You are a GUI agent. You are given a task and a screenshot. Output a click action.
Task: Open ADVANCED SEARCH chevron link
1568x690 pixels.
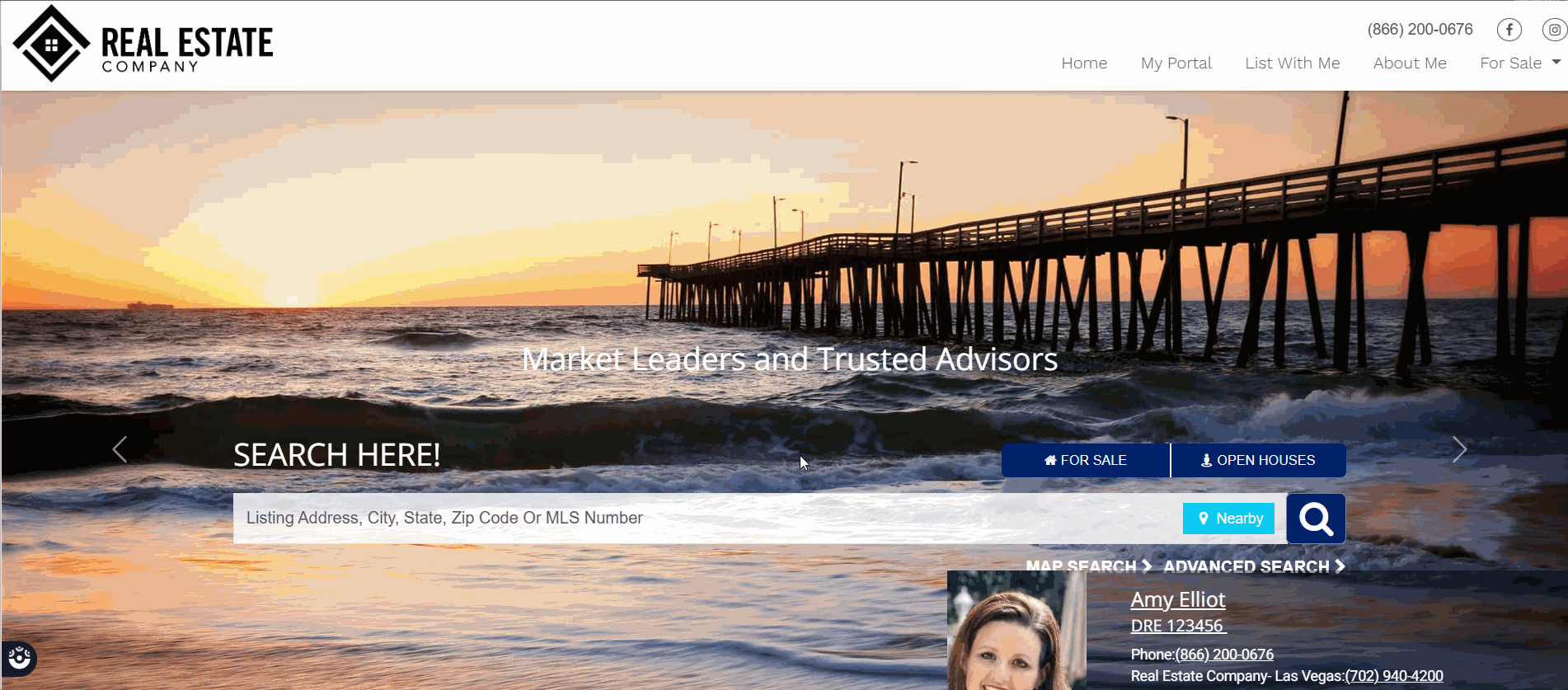1254,566
